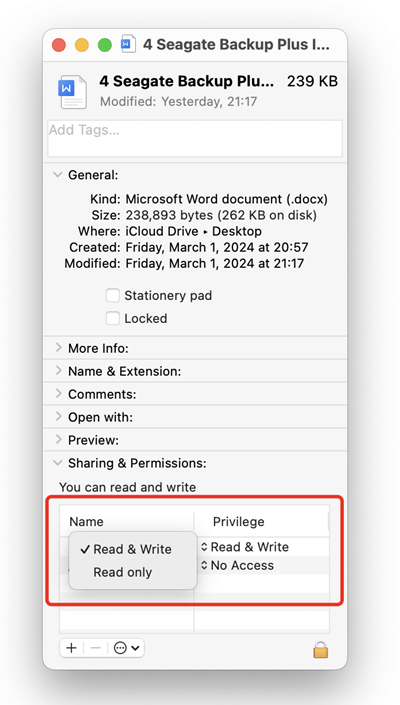Image resolution: width=400 pixels, height=705 pixels.
Task: Click 'Microsoft Word document (.docx)' kind value
Action: (227, 199)
